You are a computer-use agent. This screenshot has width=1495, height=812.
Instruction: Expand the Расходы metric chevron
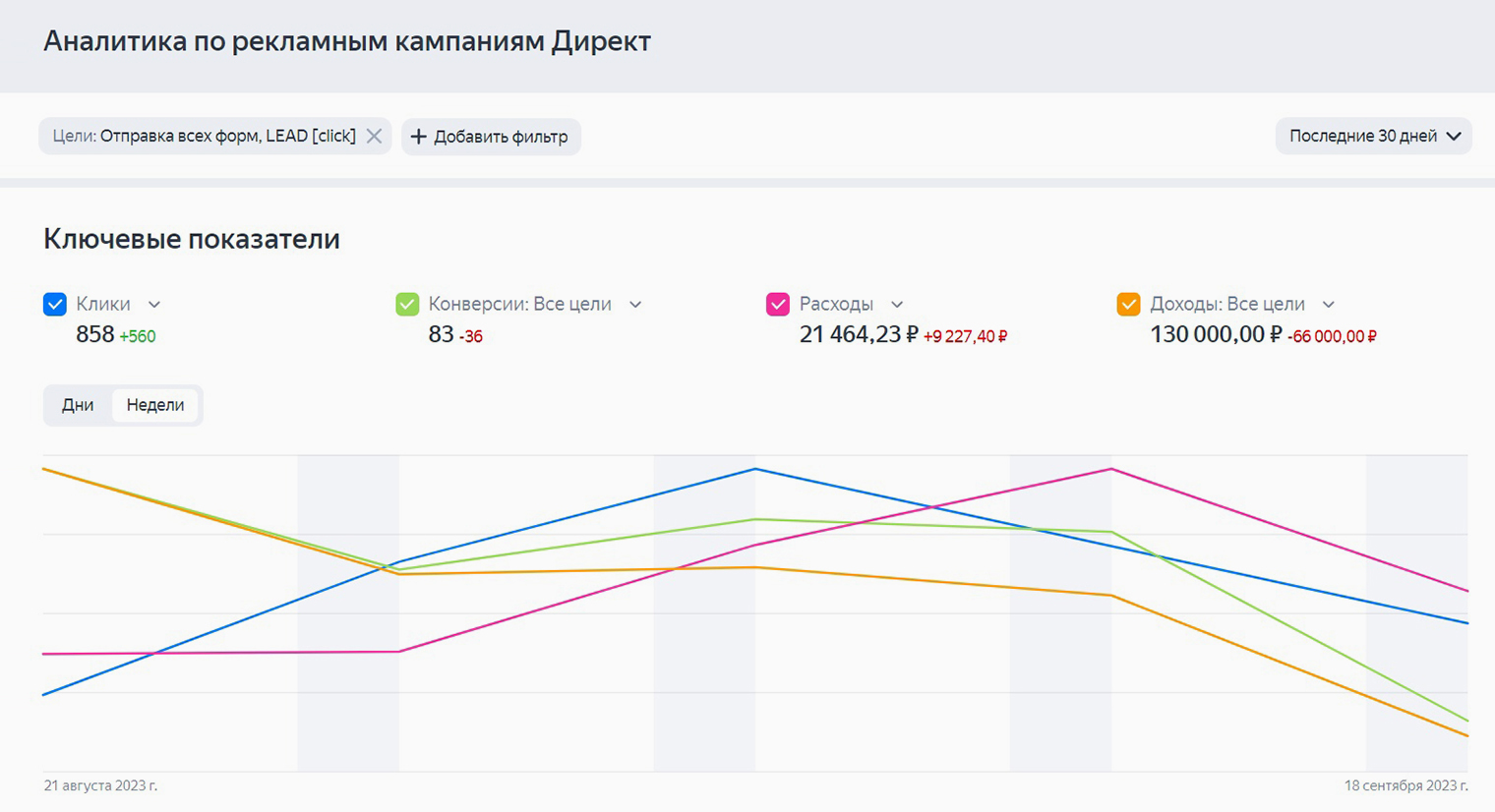(897, 305)
